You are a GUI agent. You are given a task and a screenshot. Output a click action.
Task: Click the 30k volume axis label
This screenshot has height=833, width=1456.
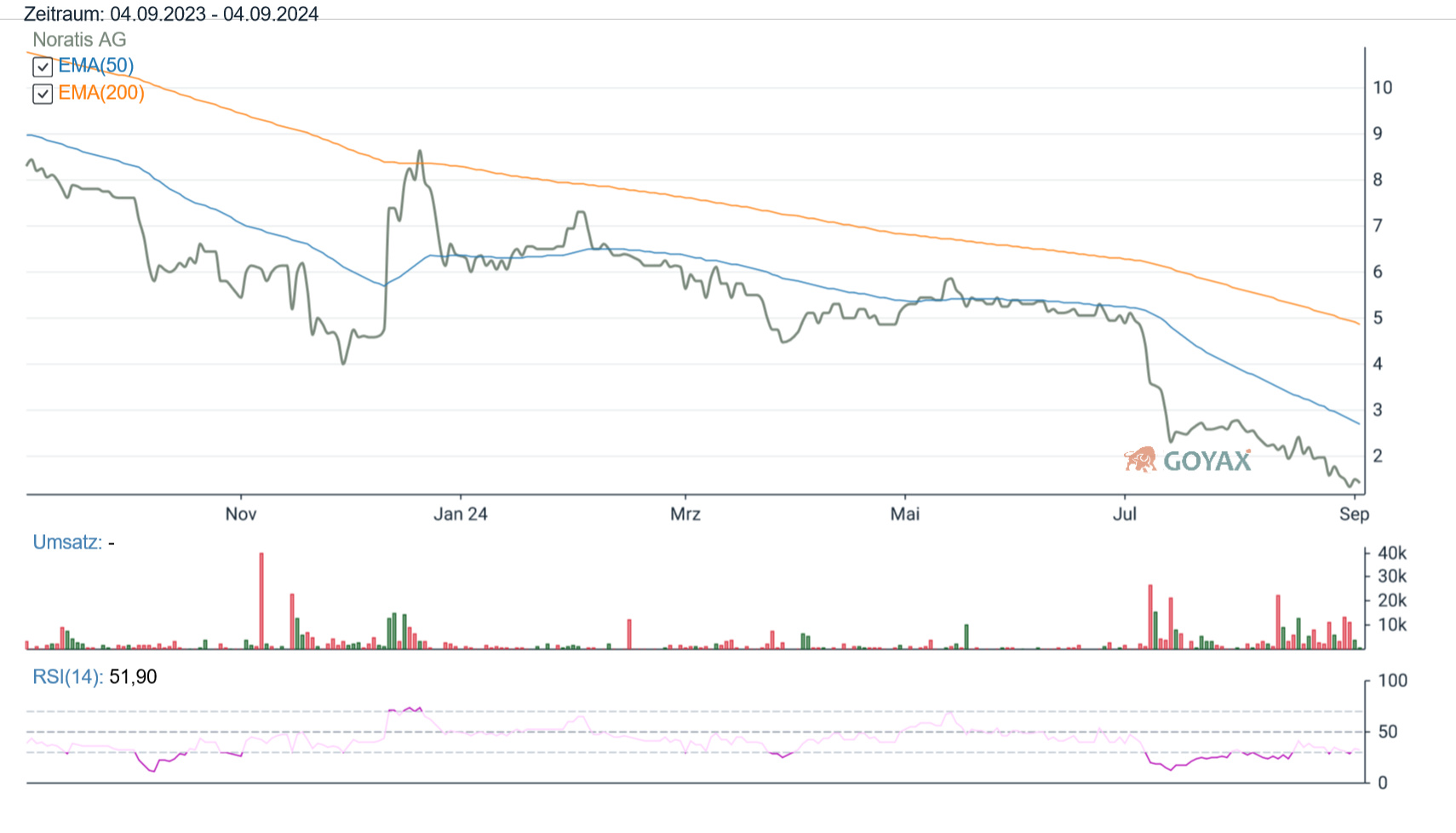coord(1392,577)
